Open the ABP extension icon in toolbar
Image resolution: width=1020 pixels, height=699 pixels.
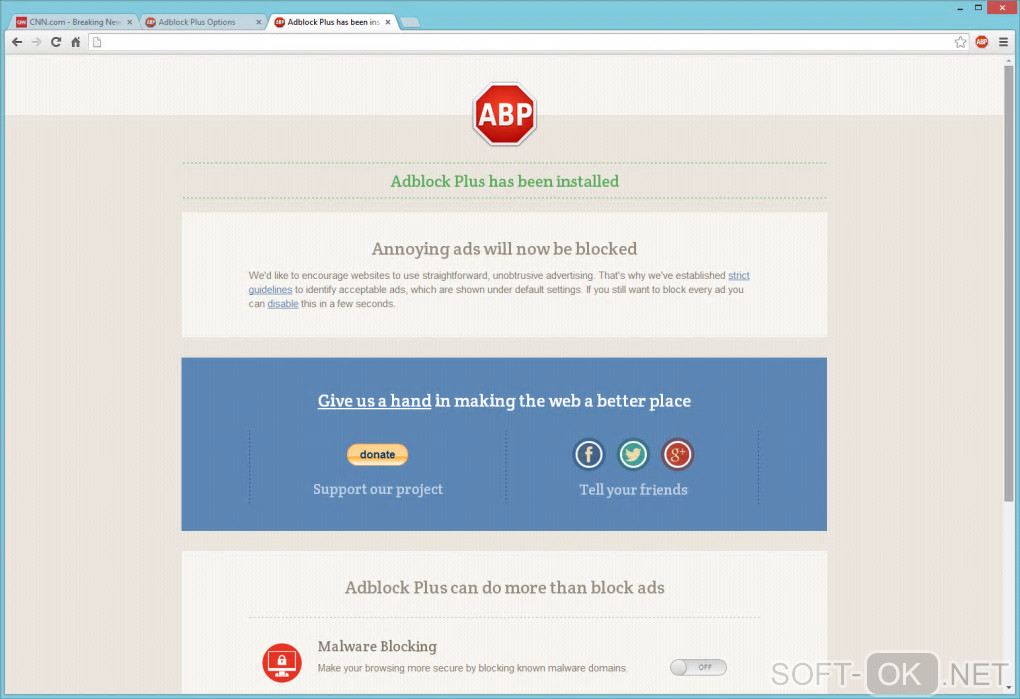(x=982, y=42)
